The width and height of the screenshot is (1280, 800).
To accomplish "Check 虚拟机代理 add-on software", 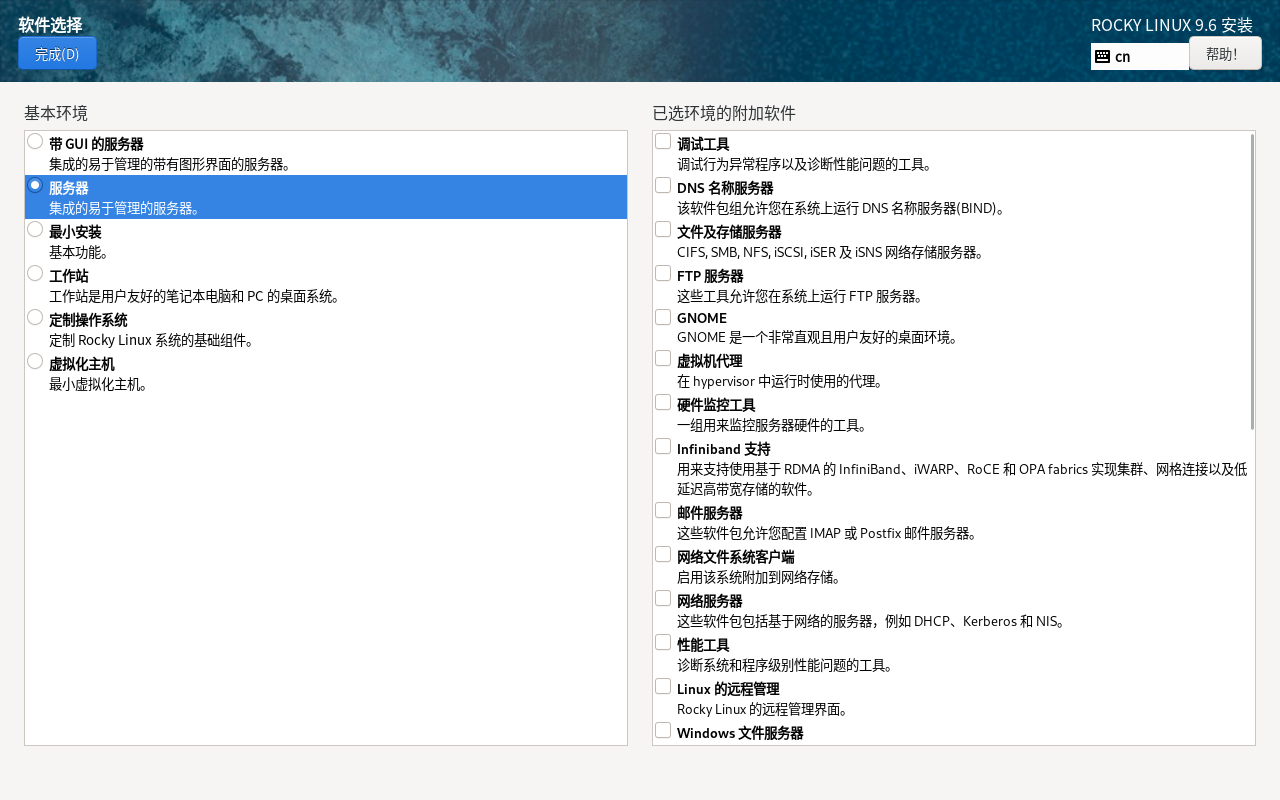I will pos(663,359).
